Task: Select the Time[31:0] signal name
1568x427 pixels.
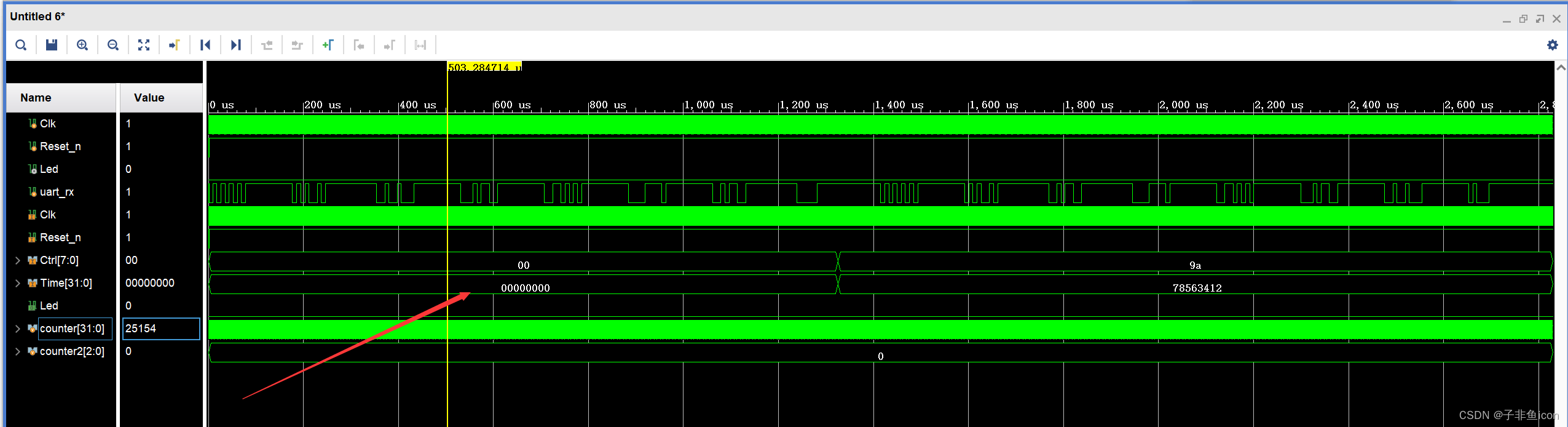Action: [66, 283]
